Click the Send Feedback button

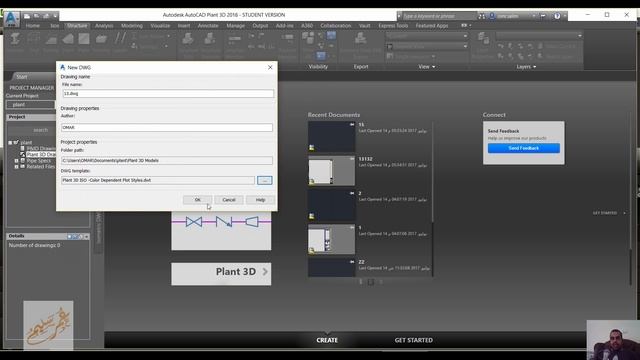pos(524,148)
